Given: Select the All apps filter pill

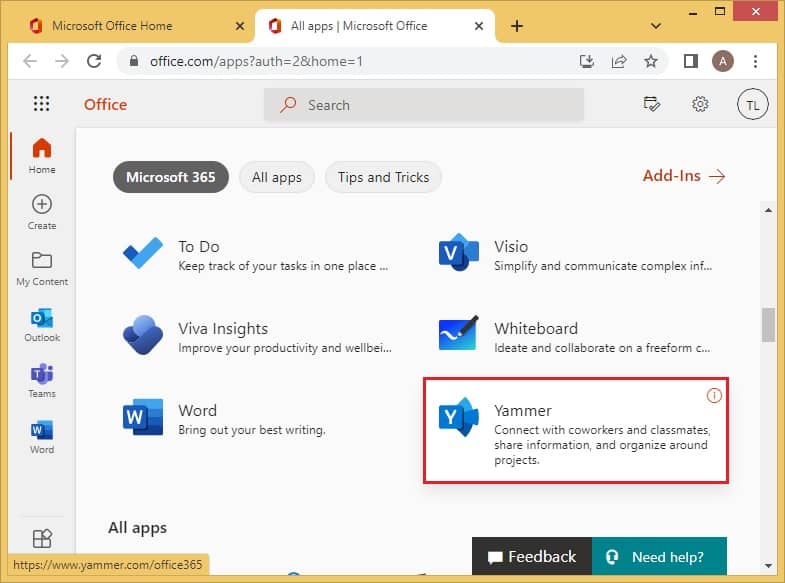Looking at the screenshot, I should click(277, 177).
